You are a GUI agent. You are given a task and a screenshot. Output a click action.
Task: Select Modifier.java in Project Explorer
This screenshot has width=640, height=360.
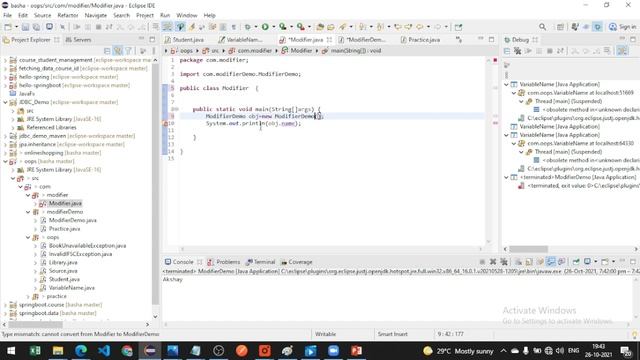61,204
